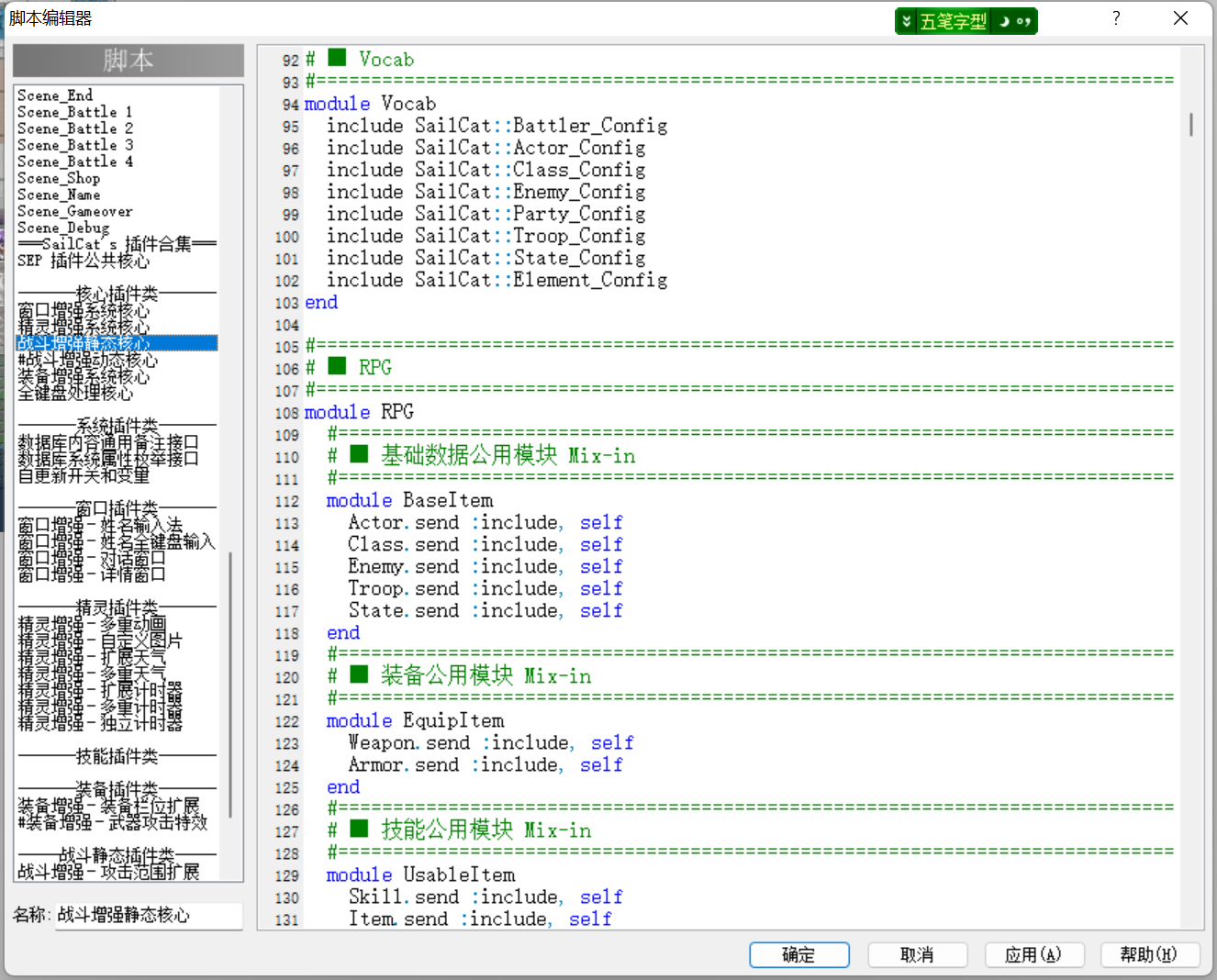Viewport: 1217px width, 980px height.
Task: Select SEP 插件公共核心 in the script list
Action: [x=84, y=261]
